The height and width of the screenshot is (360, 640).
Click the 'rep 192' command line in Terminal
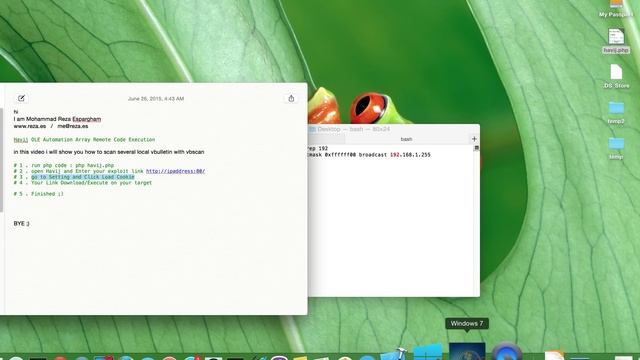318,149
